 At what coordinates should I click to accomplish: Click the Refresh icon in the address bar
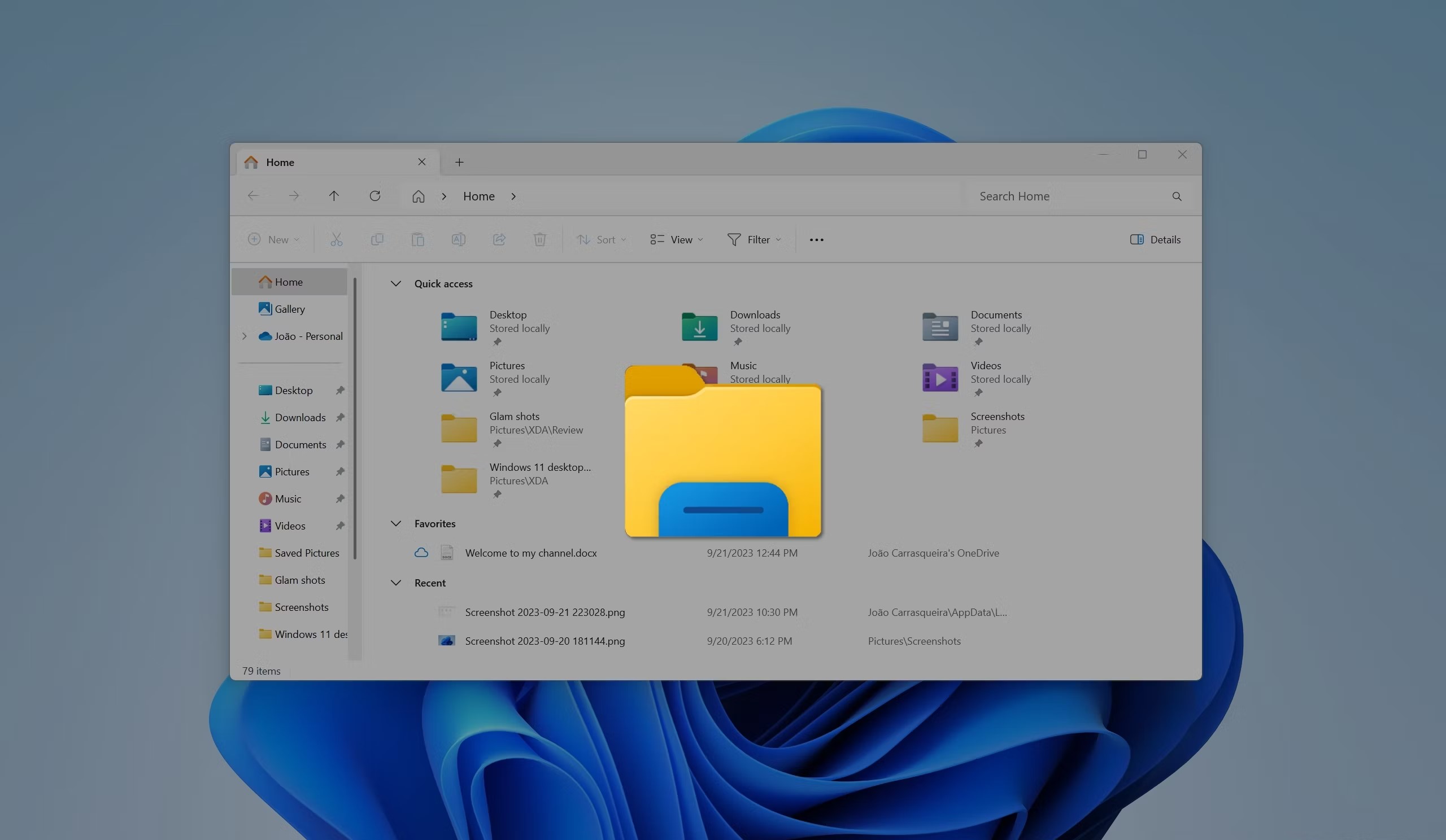(x=374, y=195)
